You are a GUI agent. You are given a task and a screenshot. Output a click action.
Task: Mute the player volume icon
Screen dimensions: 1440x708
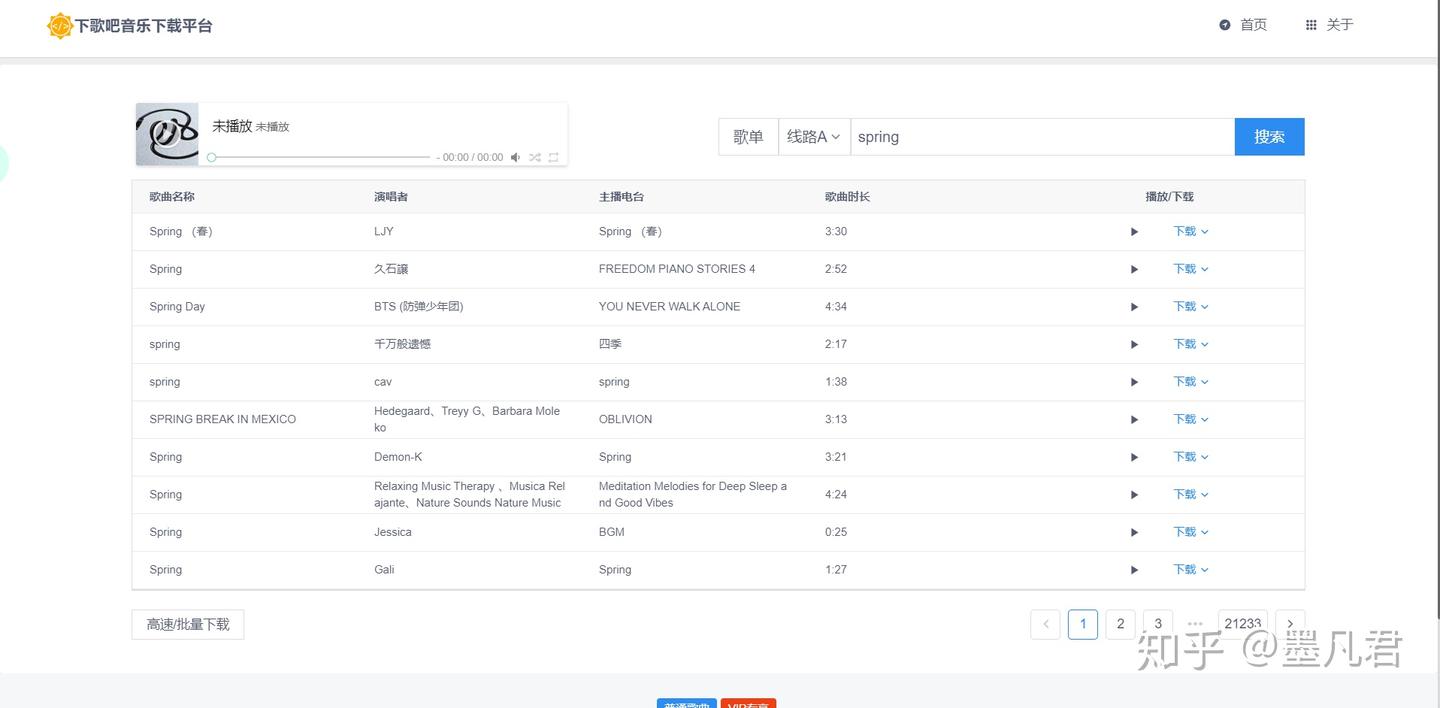pos(516,157)
